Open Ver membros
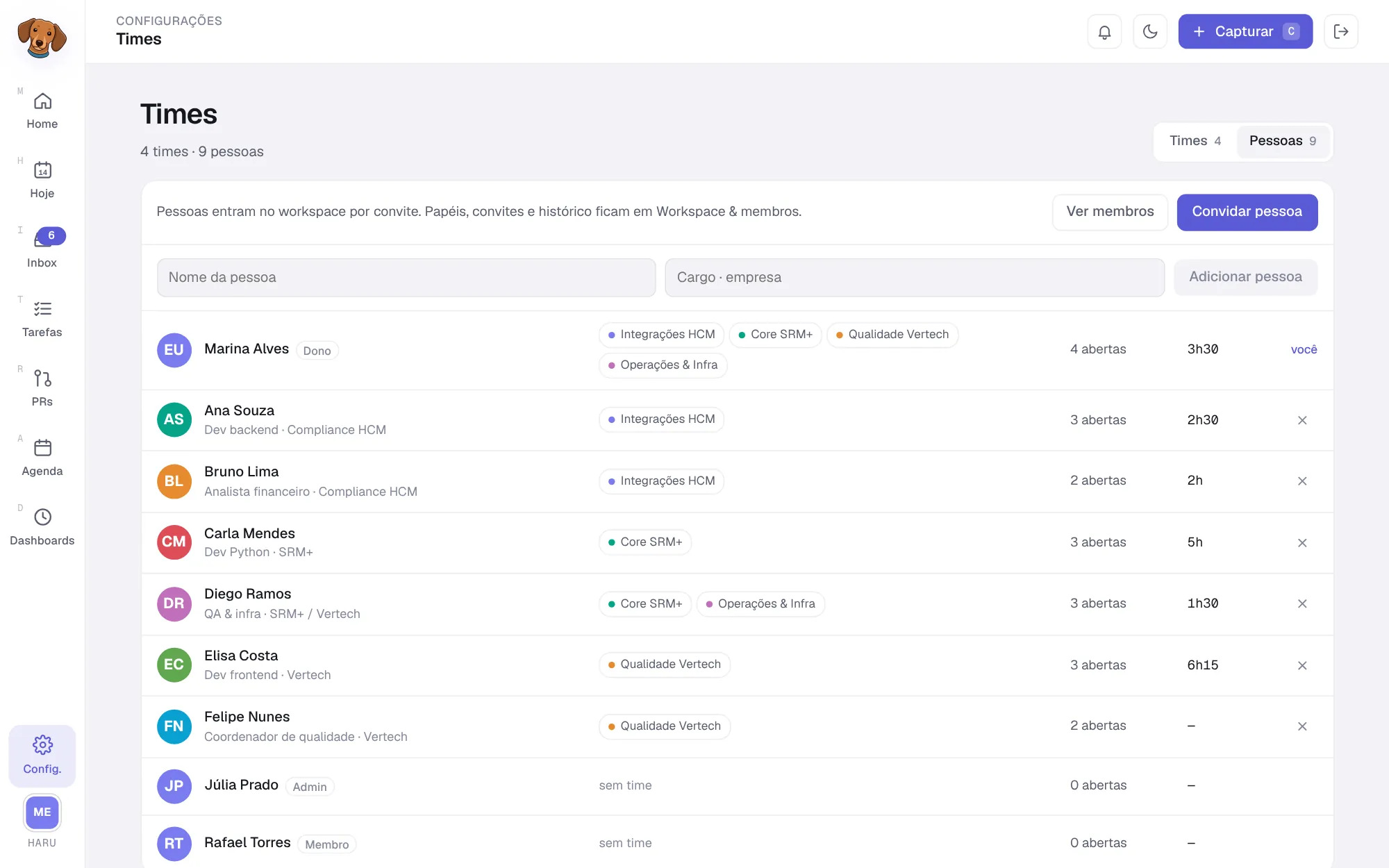 point(1110,212)
